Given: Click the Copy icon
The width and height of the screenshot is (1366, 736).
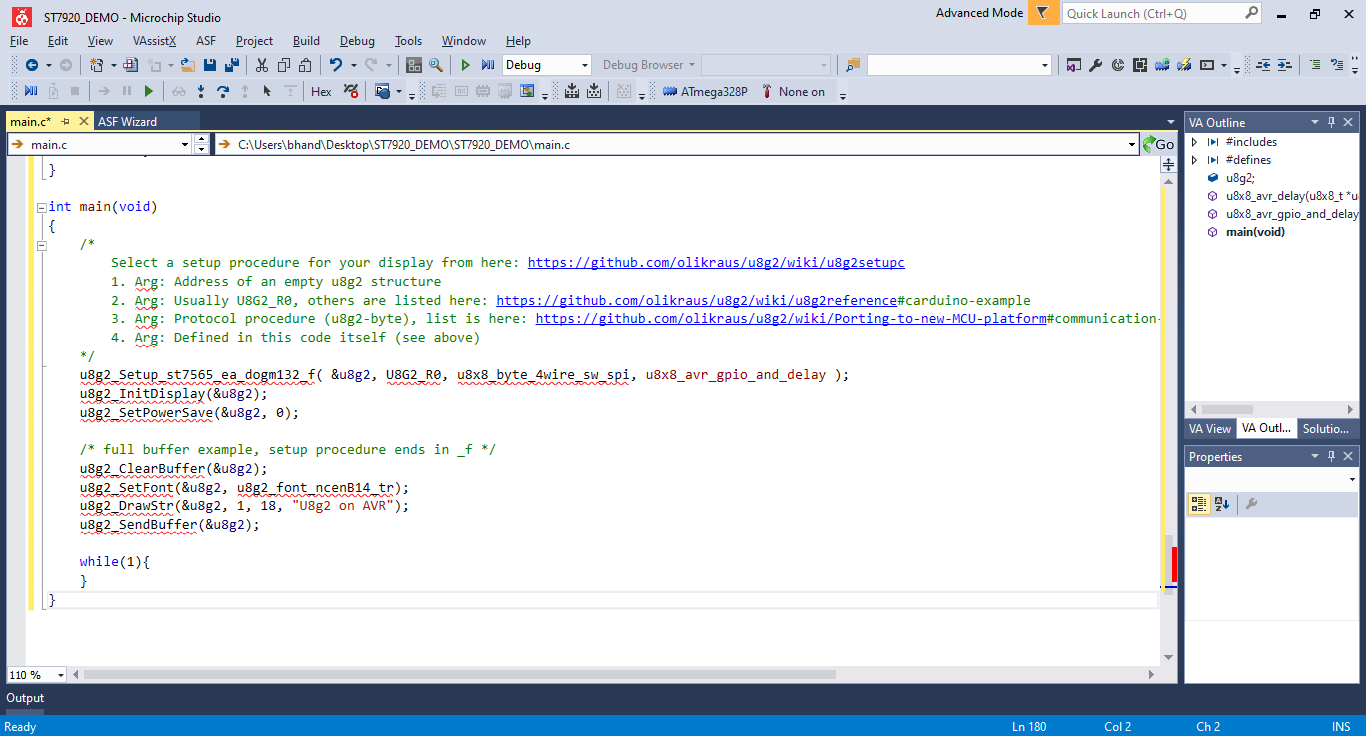Looking at the screenshot, I should click(283, 65).
